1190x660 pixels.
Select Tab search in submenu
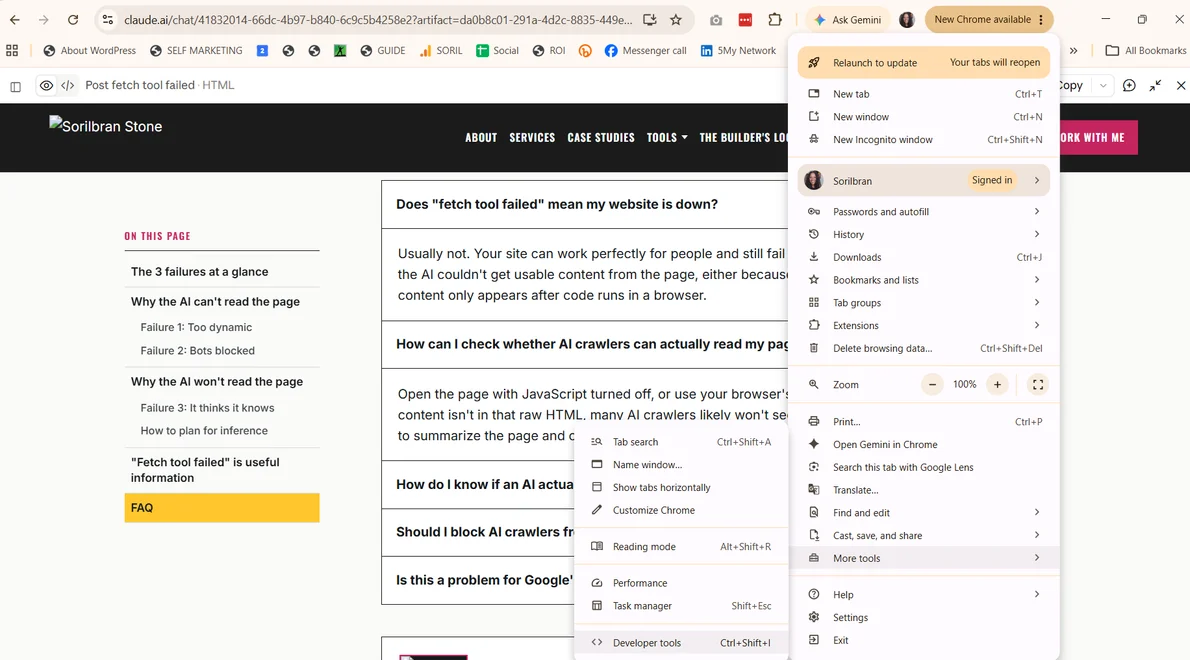681,442
